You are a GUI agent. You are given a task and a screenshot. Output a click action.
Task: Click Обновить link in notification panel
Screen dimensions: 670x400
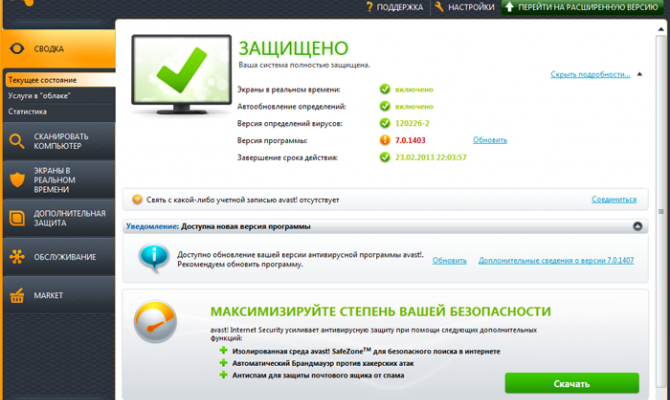pyautogui.click(x=449, y=260)
